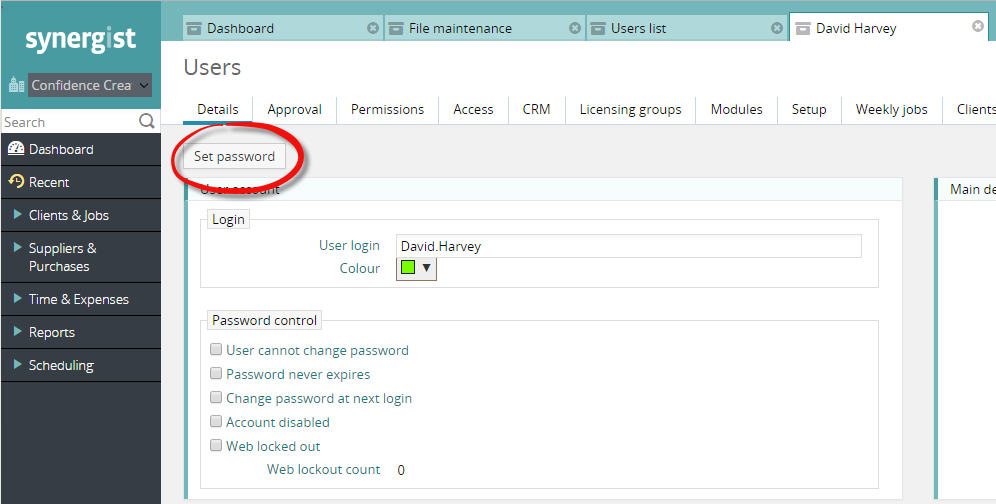Toggle Change password at next login

click(216, 398)
